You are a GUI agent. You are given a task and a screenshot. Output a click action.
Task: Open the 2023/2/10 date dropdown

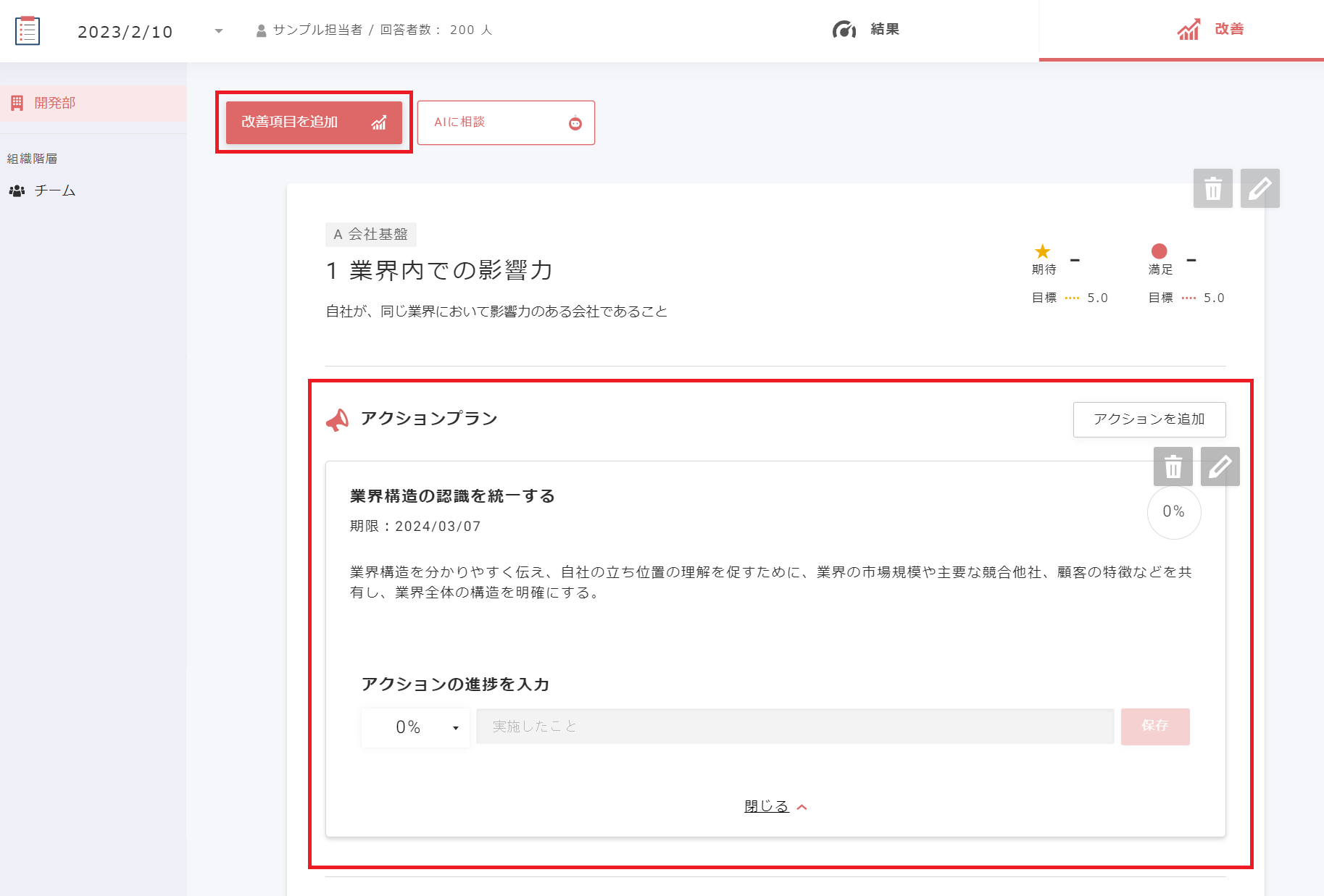click(218, 31)
